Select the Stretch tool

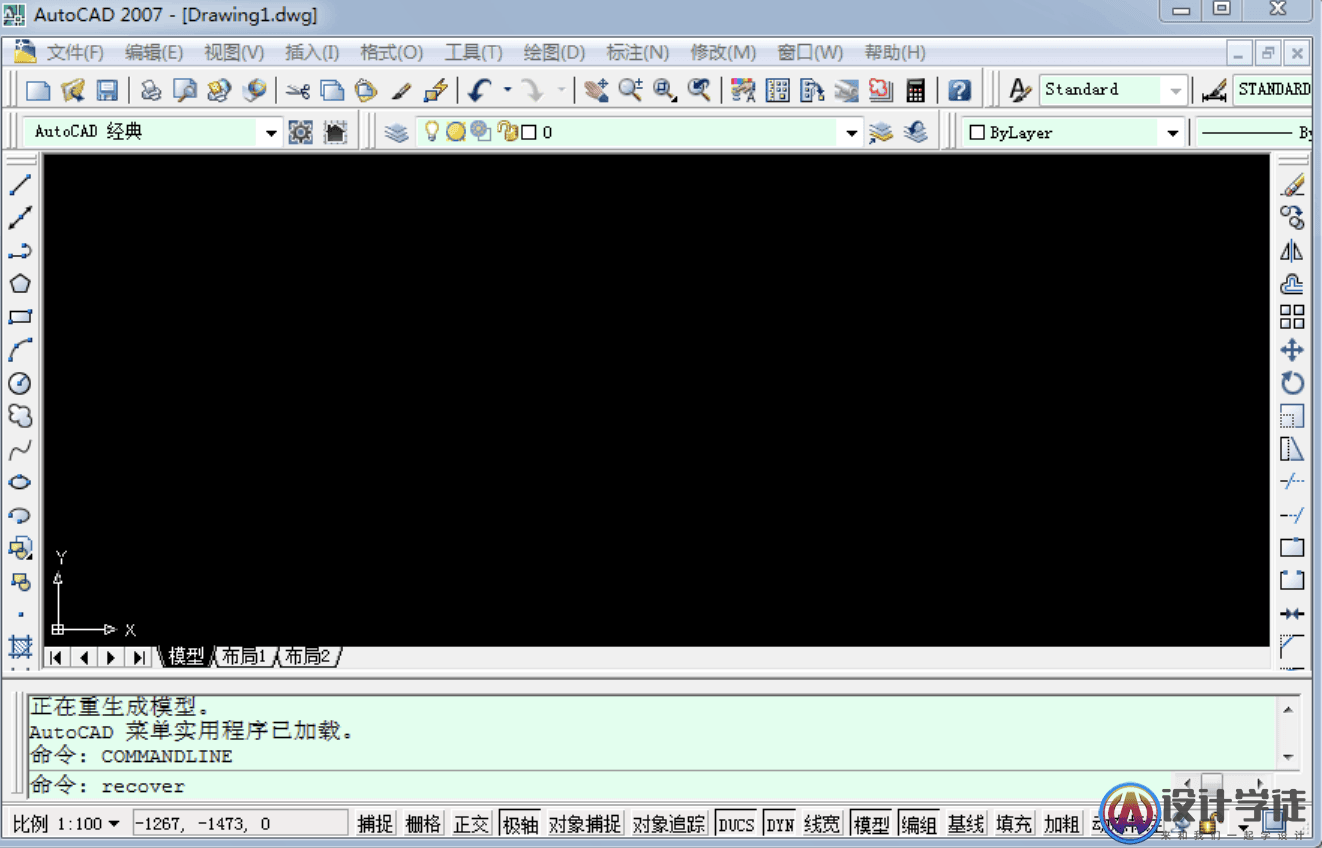(1292, 449)
